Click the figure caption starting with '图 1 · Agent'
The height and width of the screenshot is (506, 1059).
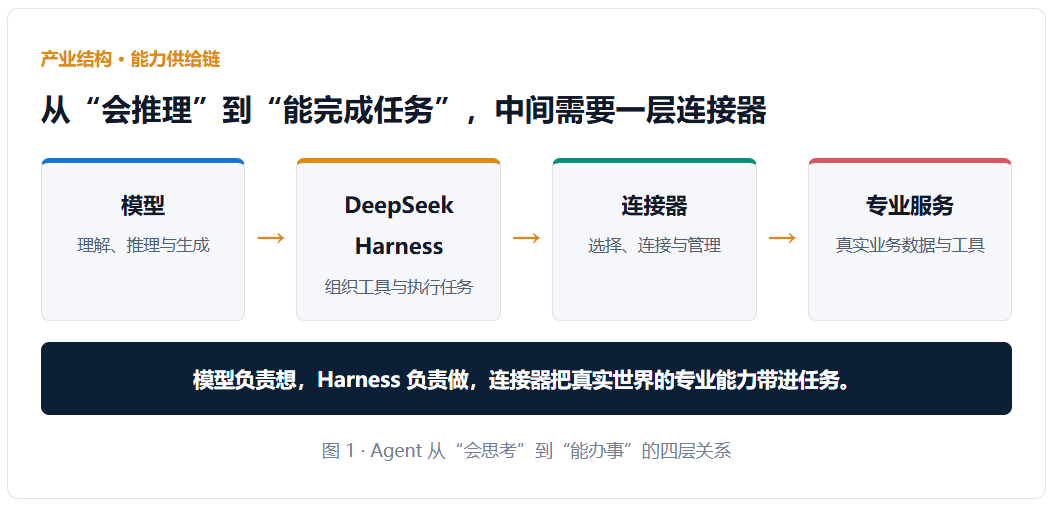pyautogui.click(x=526, y=451)
